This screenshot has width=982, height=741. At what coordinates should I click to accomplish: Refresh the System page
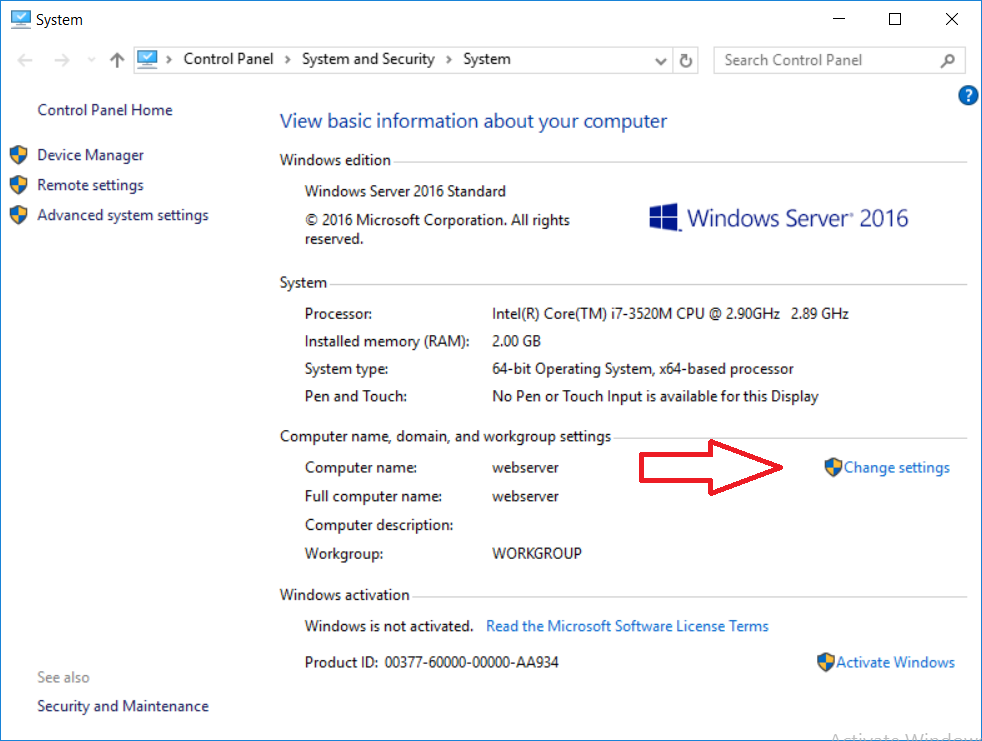pos(686,60)
